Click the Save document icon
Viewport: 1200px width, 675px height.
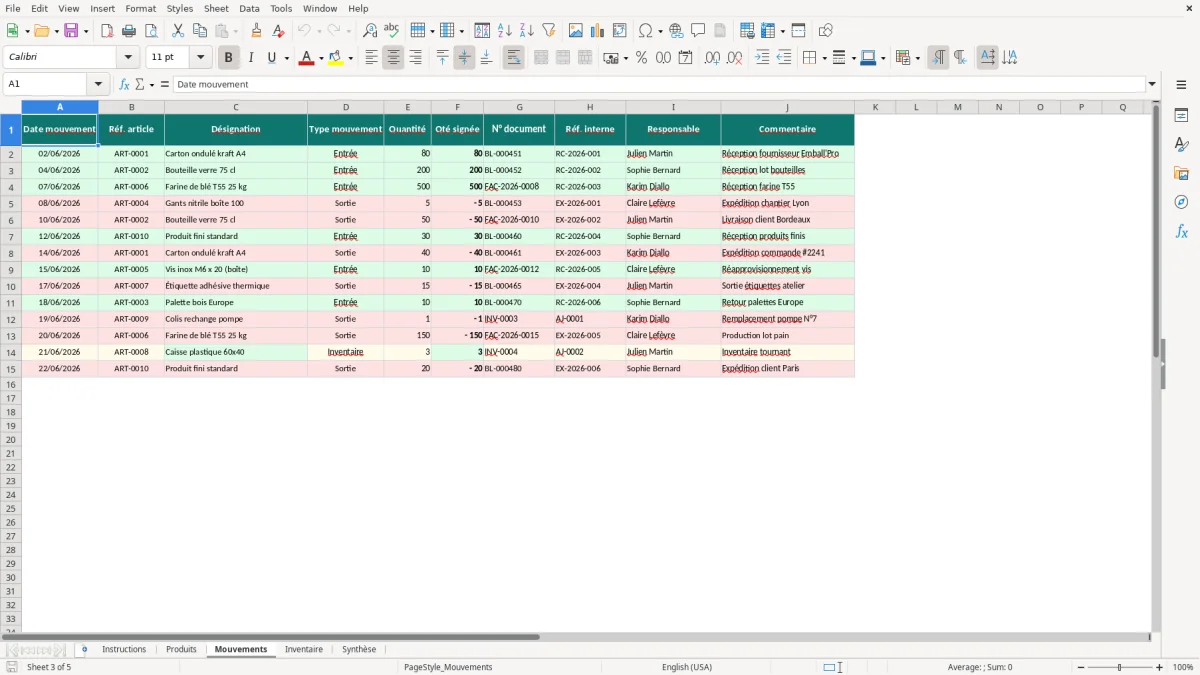pos(71,31)
